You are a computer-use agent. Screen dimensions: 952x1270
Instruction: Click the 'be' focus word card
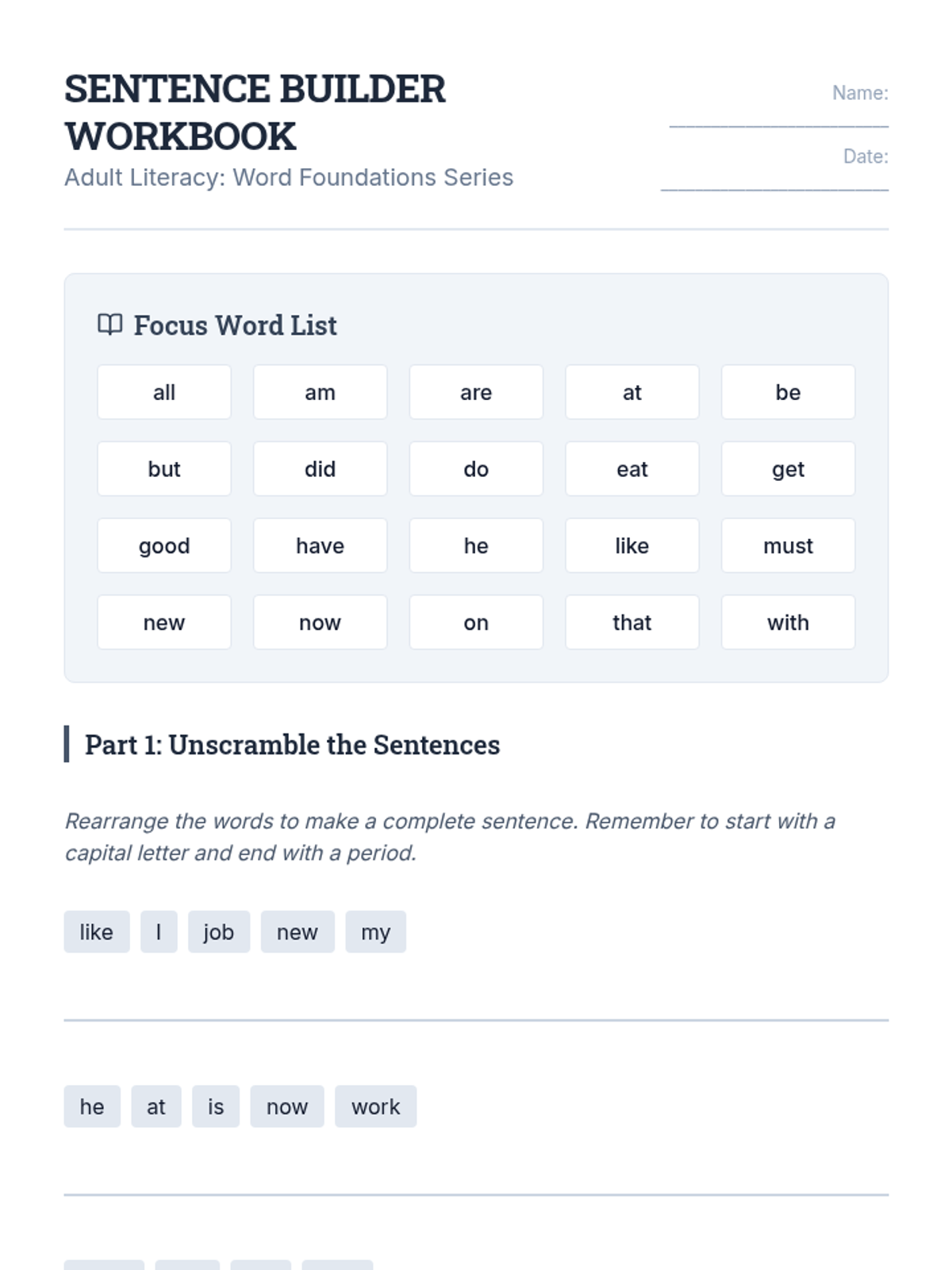pos(788,392)
